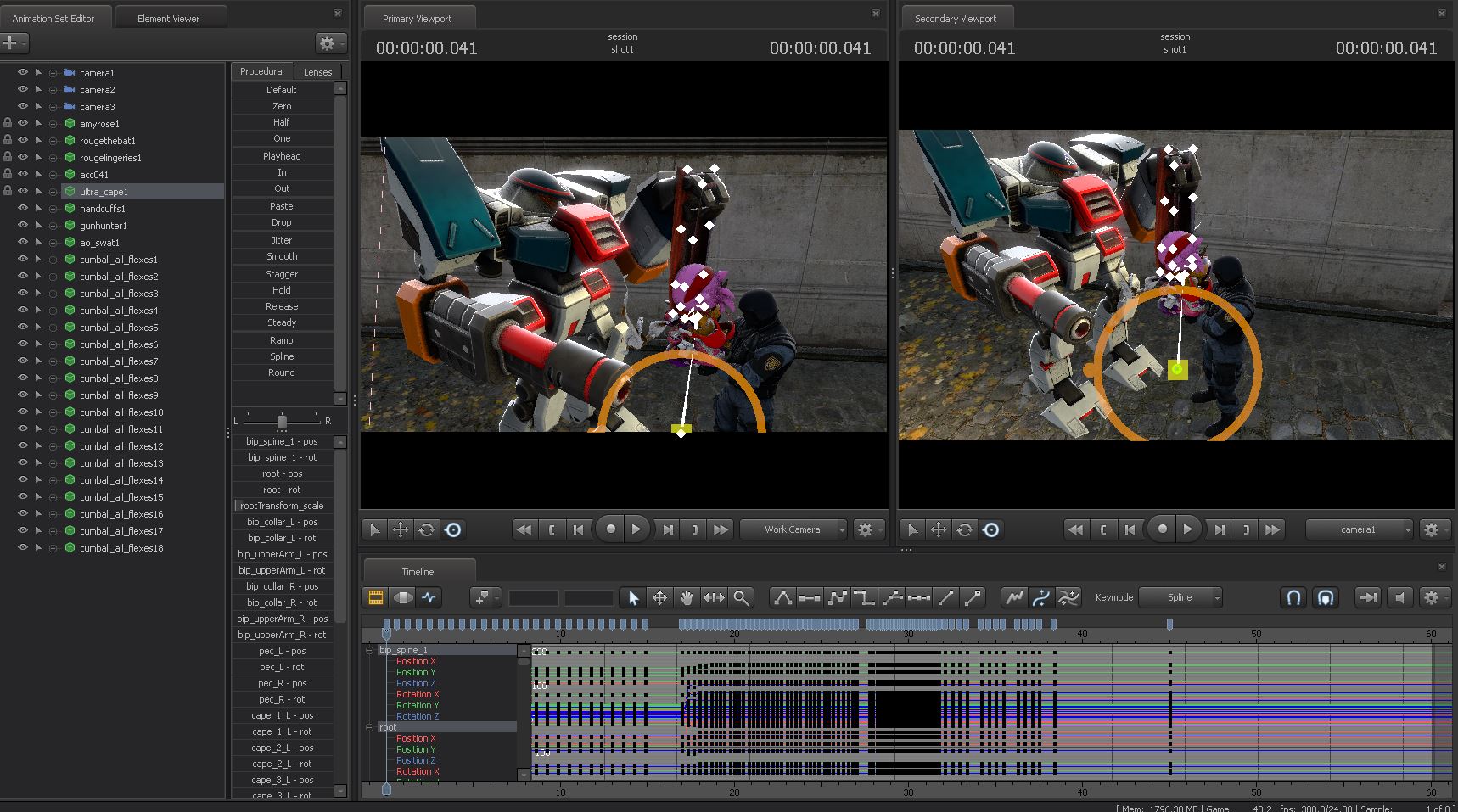Select the Clip Editor filmstrip icon
This screenshot has width=1458, height=812.
click(x=375, y=597)
